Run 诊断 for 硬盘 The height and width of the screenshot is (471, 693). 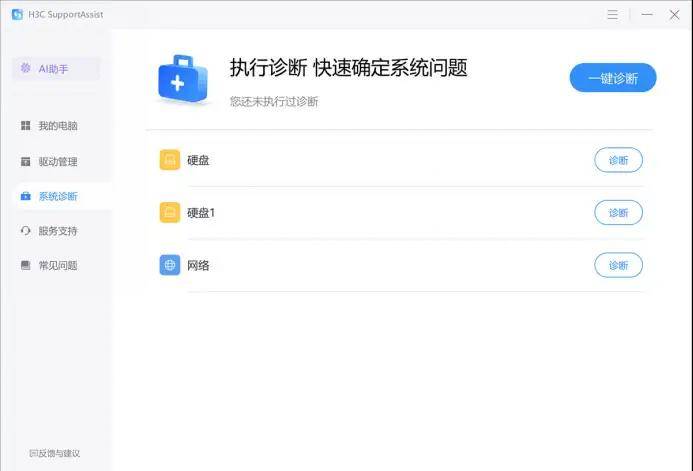tap(618, 160)
